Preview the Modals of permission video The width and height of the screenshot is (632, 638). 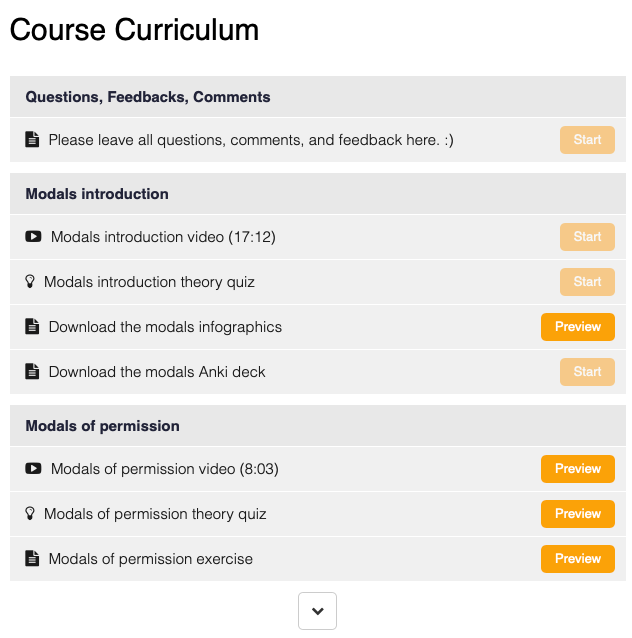[577, 469]
